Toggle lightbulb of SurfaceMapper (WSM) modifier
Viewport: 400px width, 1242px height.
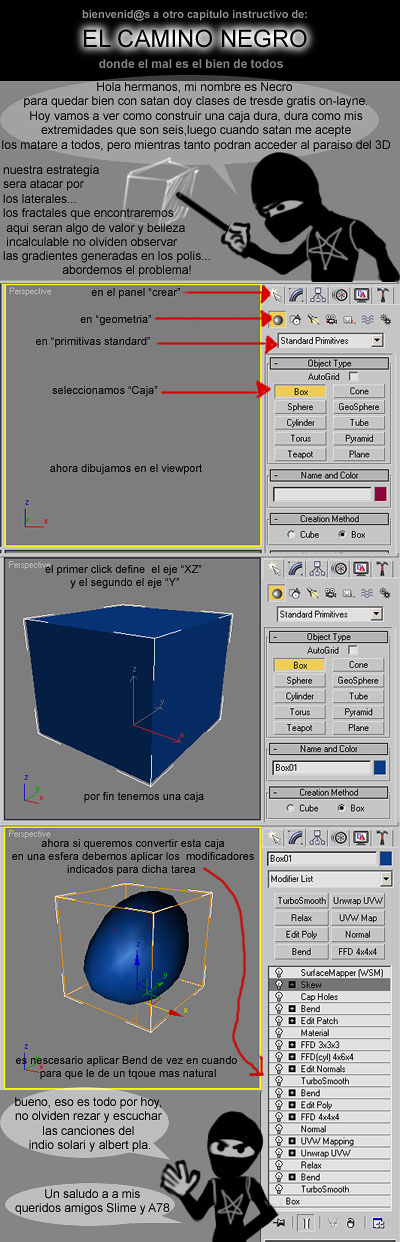278,973
